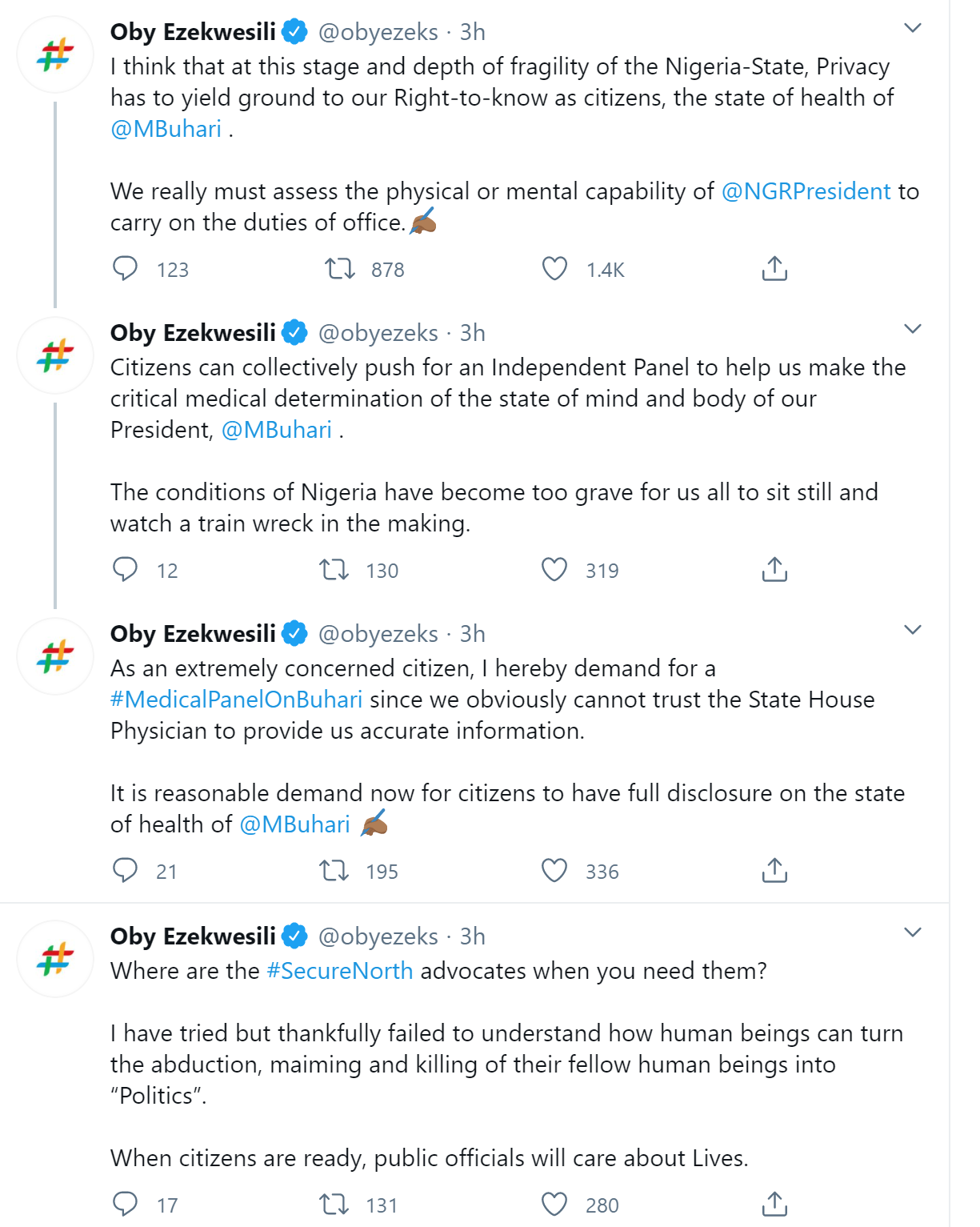
Task: Retweet the tweet with 130 retweets
Action: coord(334,570)
